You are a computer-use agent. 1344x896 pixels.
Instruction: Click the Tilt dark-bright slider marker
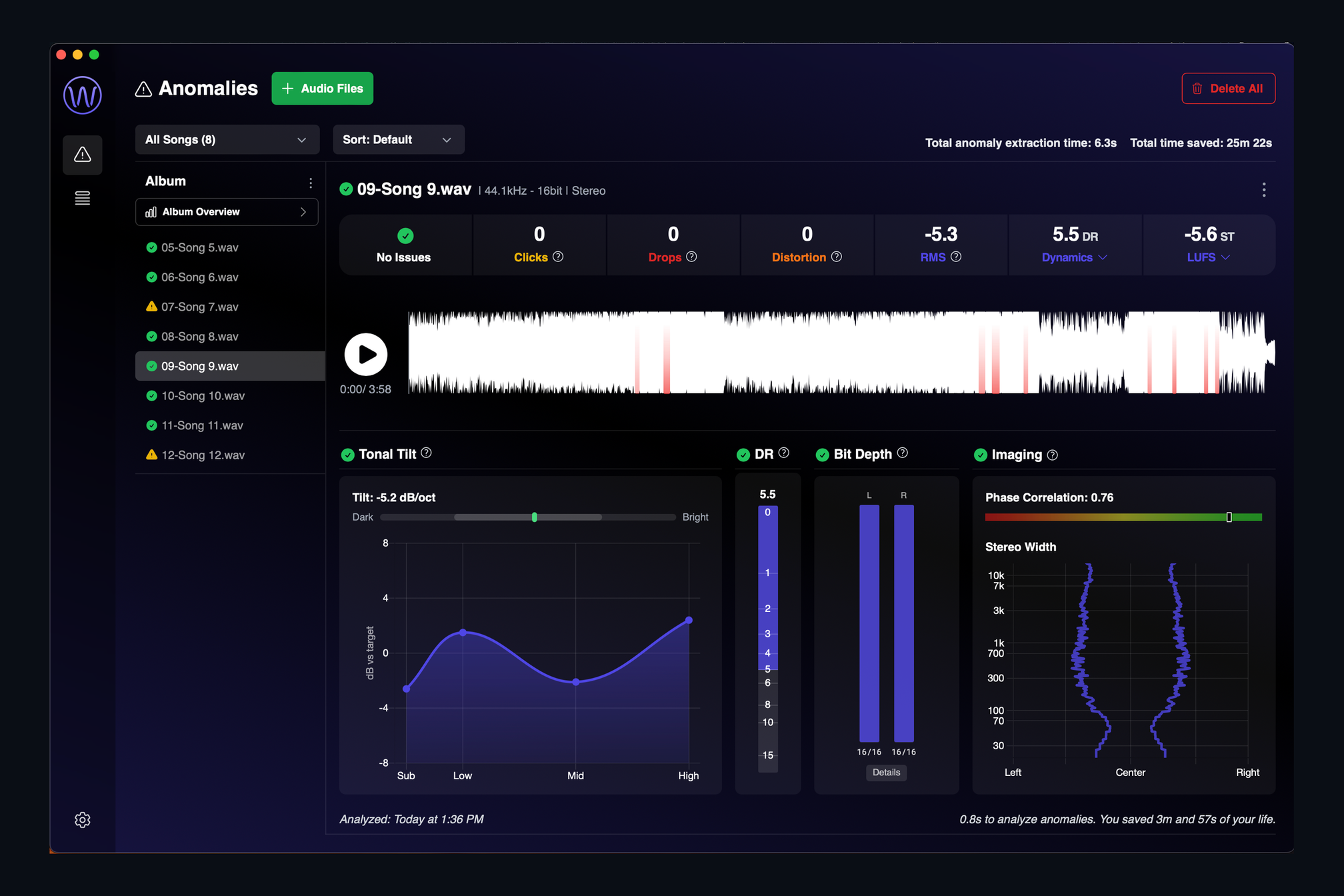(x=534, y=517)
